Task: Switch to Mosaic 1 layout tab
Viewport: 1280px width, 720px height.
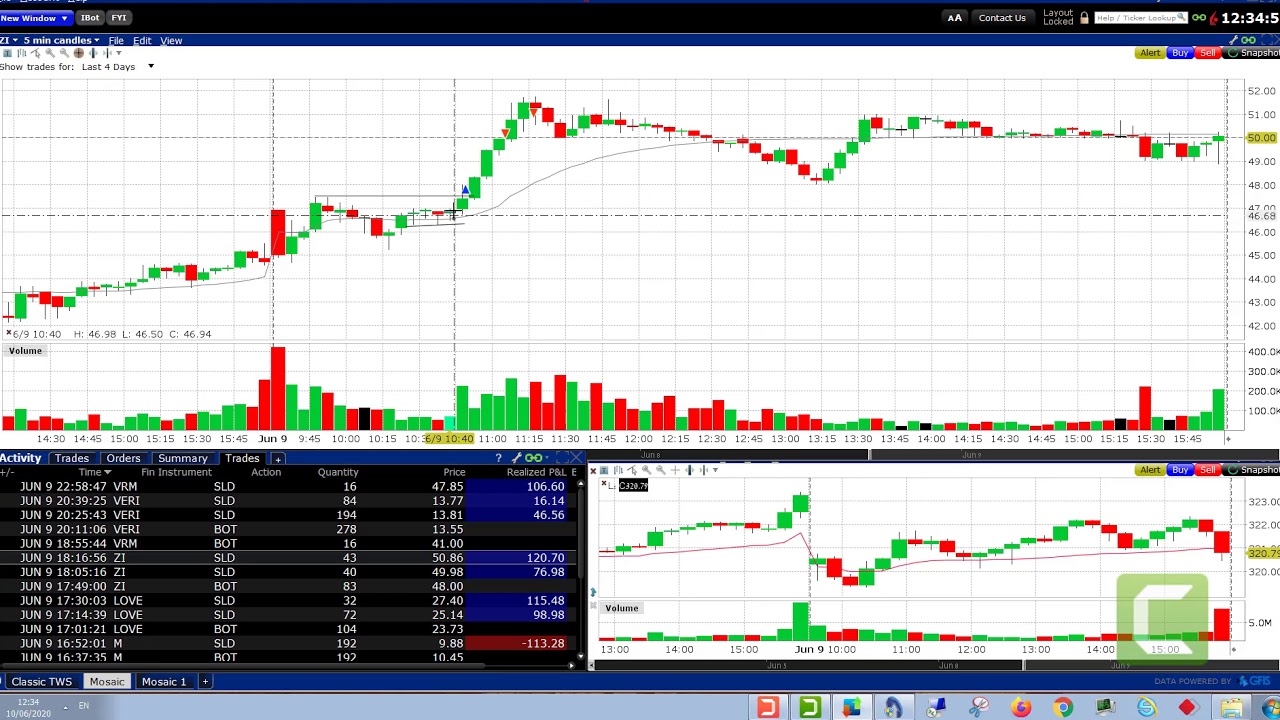Action: 164,682
